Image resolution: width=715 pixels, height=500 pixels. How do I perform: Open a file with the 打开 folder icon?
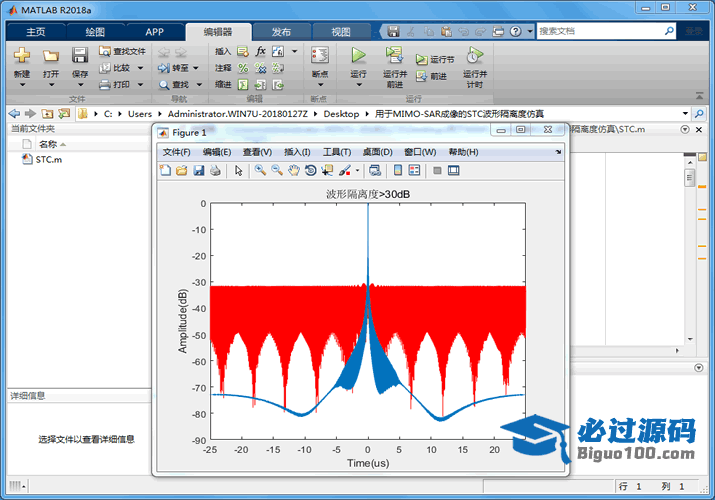(51, 56)
